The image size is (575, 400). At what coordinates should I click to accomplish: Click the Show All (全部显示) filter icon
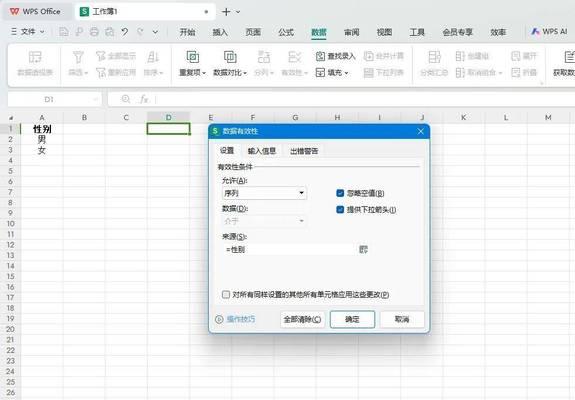[x=100, y=56]
